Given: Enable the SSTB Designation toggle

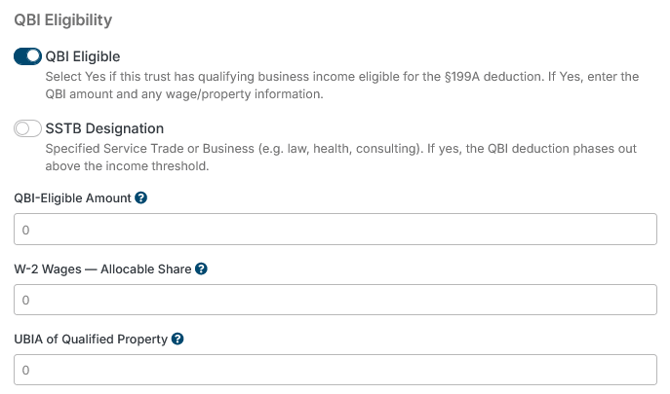Looking at the screenshot, I should [x=28, y=128].
